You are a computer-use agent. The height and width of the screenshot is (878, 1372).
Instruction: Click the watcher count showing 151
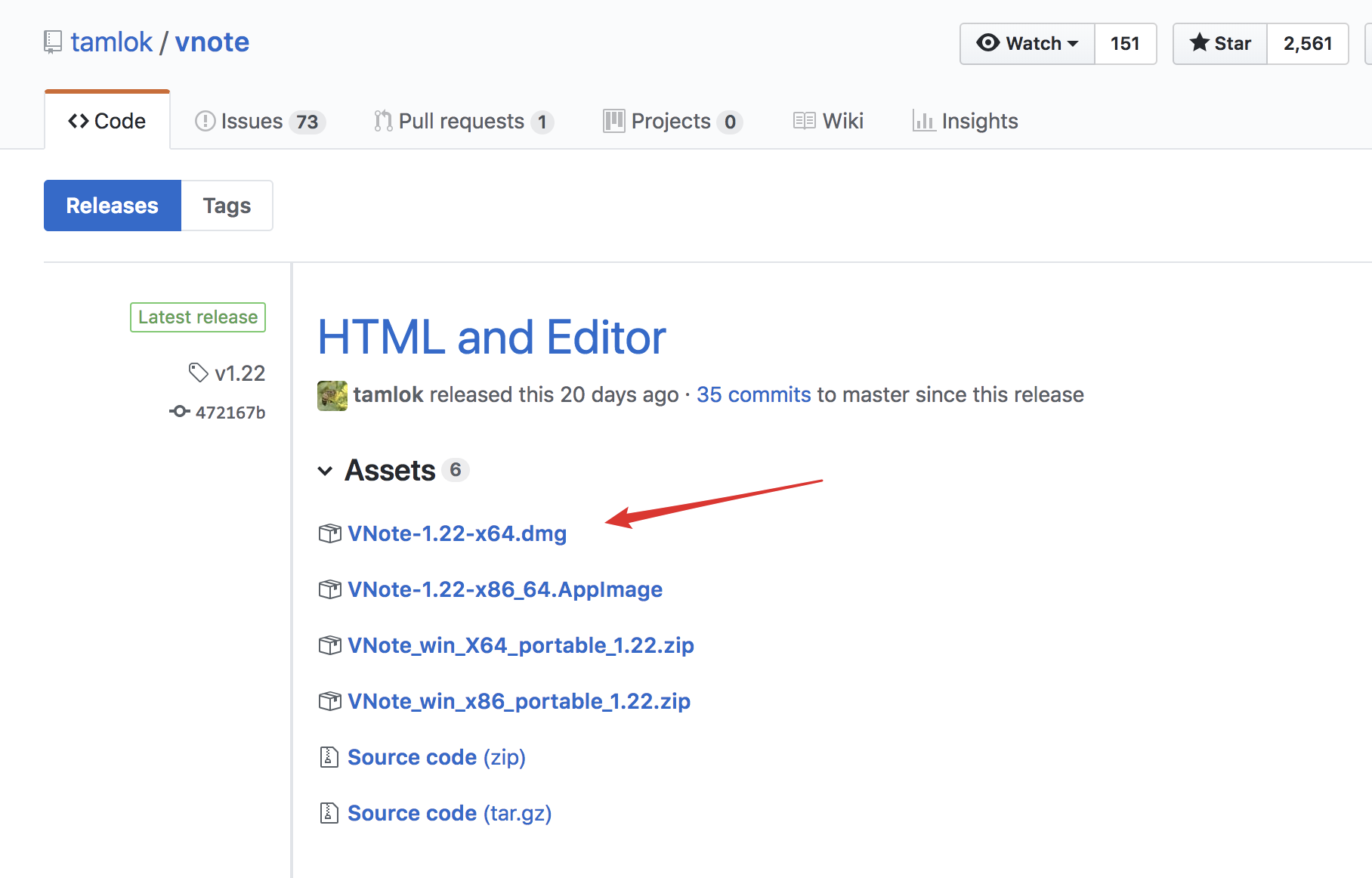[x=1125, y=43]
